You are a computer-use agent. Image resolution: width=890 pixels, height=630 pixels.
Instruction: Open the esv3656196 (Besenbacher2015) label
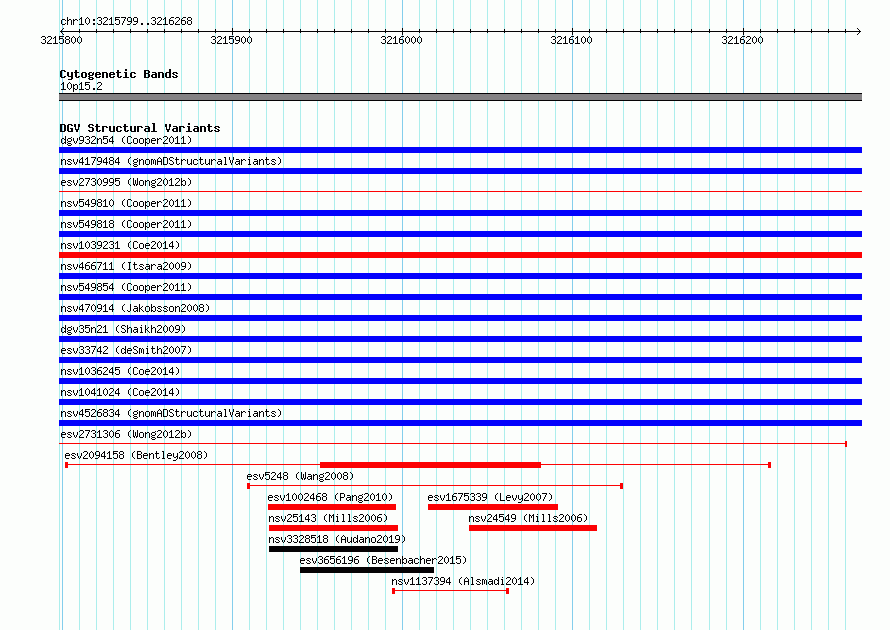(x=383, y=560)
